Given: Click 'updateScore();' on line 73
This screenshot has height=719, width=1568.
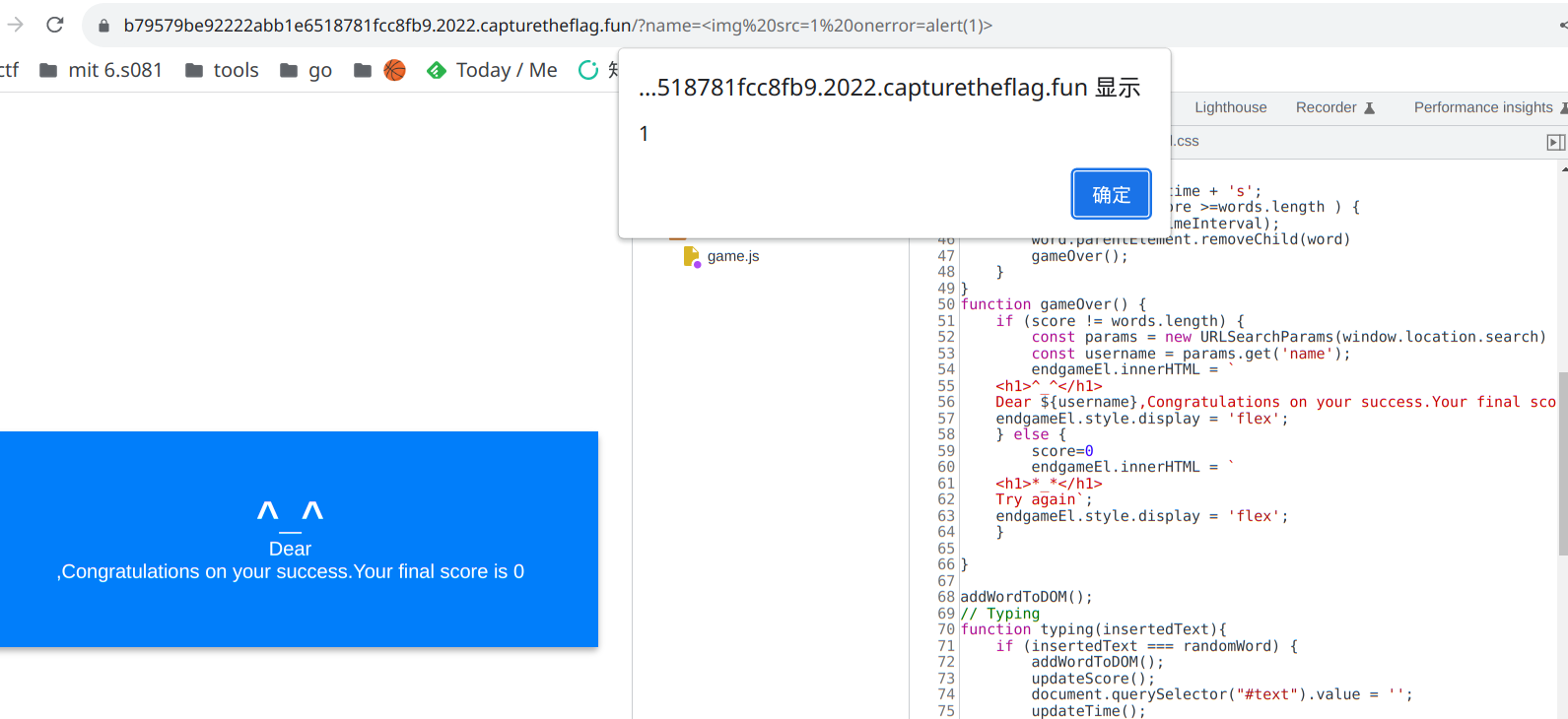Looking at the screenshot, I should click(x=1093, y=679).
